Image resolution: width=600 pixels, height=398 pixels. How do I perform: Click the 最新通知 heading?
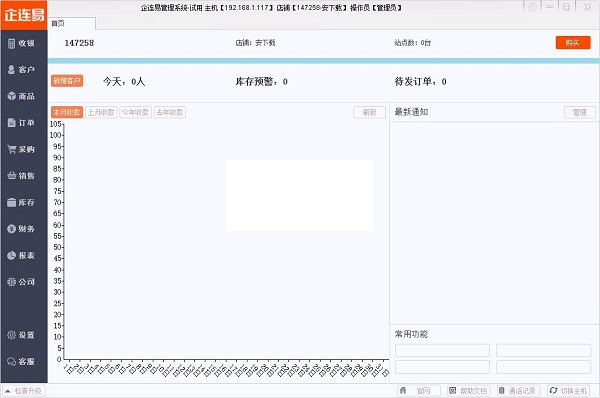[x=411, y=112]
